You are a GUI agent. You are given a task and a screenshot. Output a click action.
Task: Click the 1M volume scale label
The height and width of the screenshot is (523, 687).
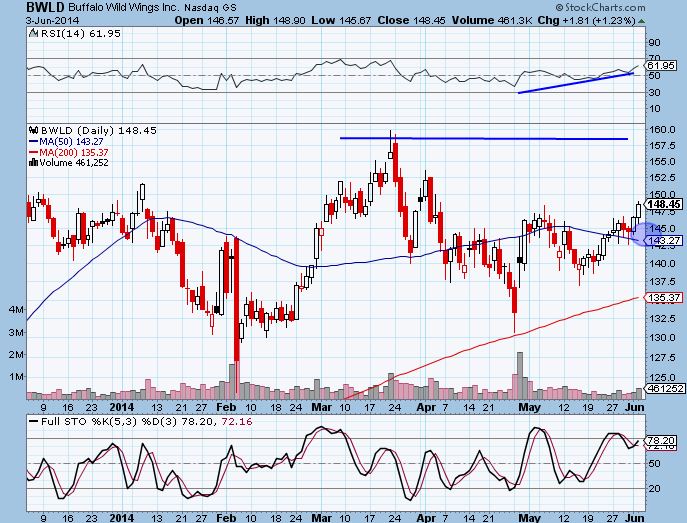16,377
